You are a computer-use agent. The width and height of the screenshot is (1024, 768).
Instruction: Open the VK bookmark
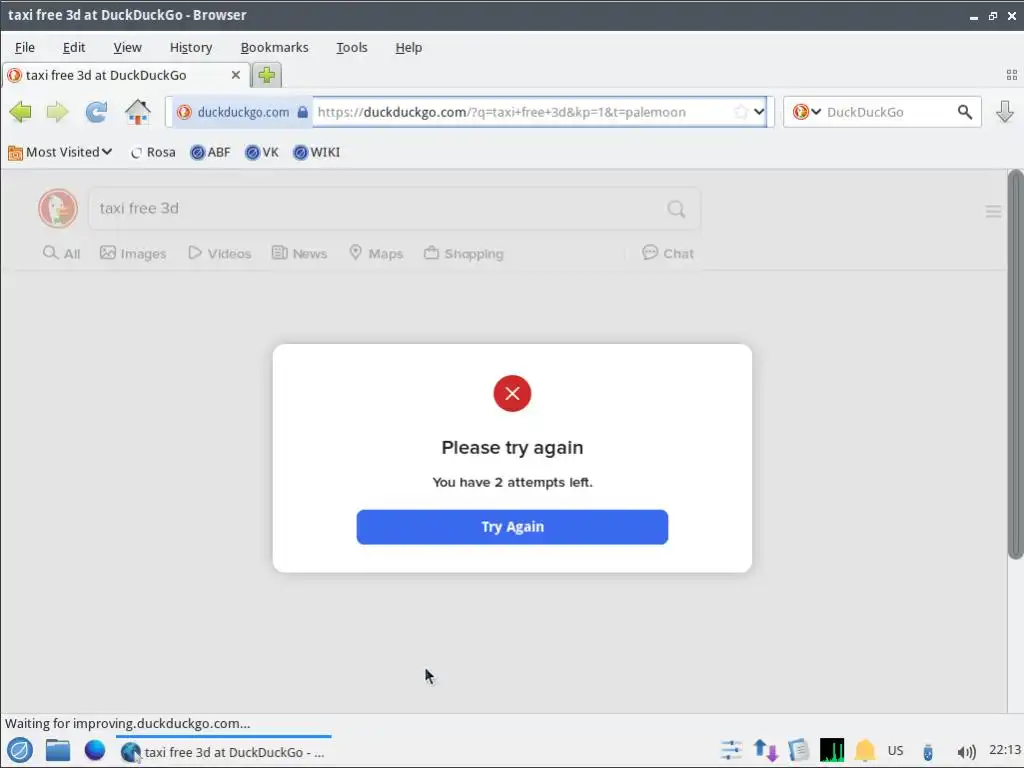click(262, 152)
